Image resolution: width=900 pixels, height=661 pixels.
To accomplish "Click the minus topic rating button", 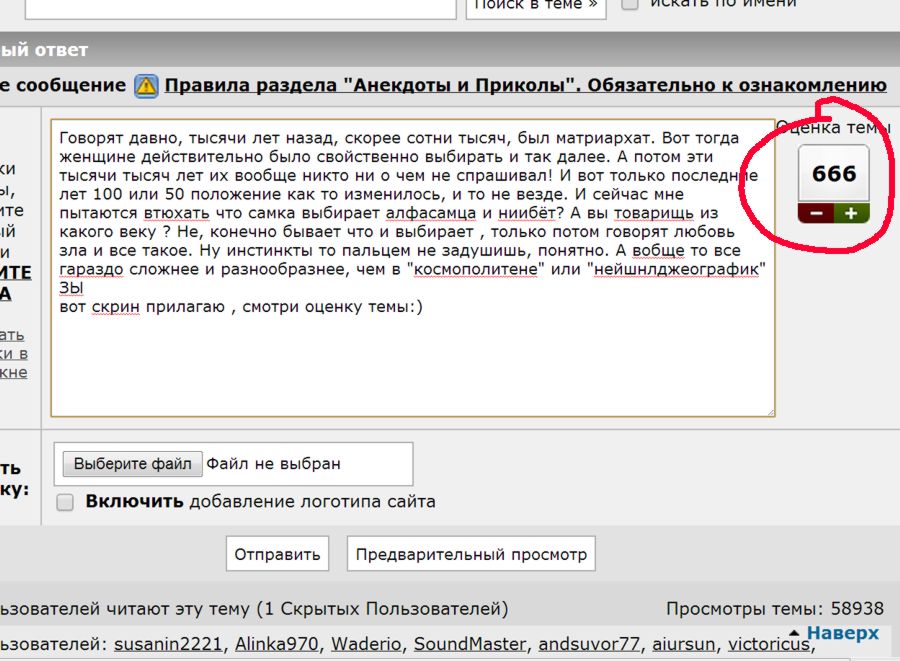I will 816,213.
